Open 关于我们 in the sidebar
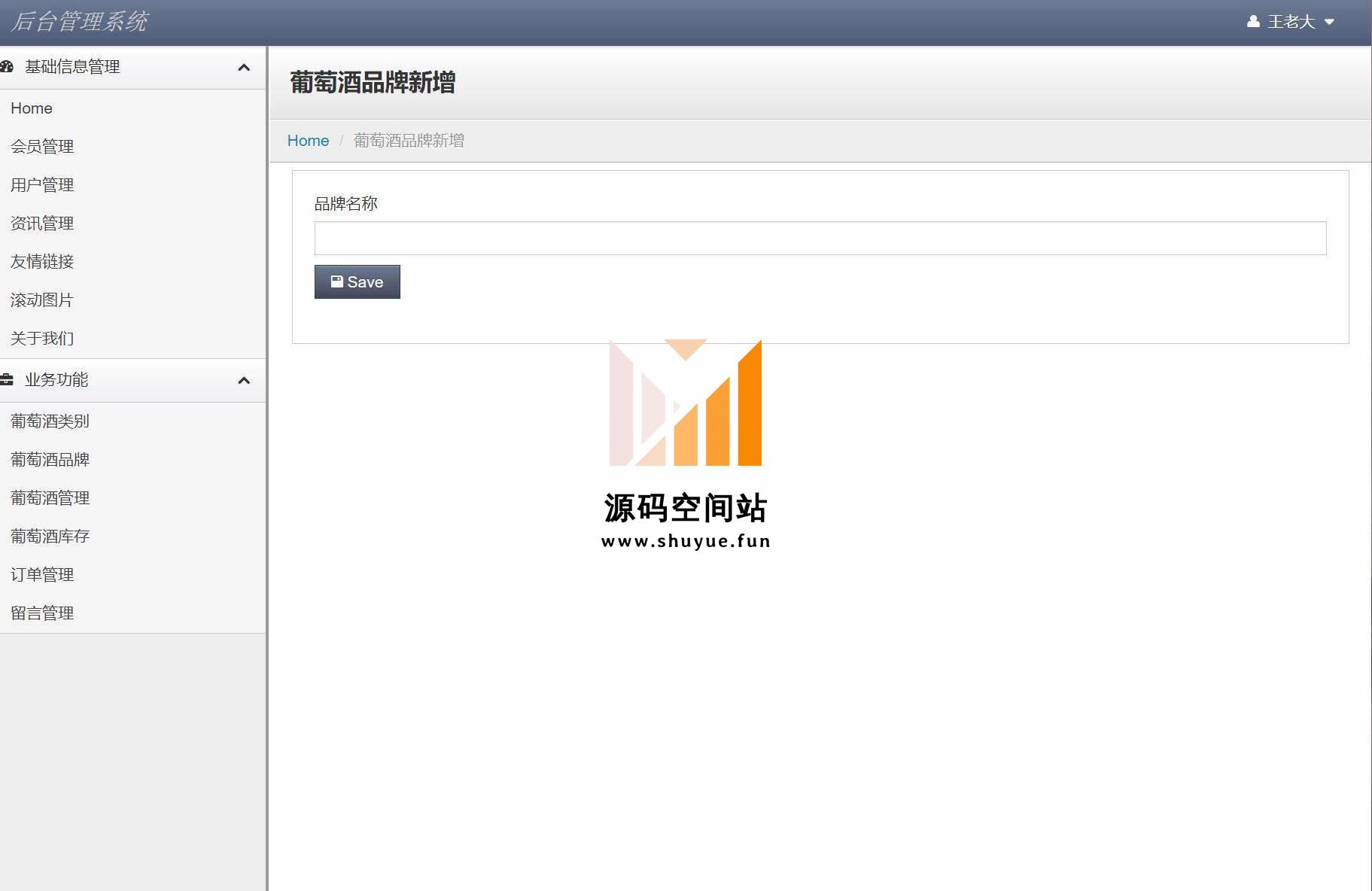This screenshot has height=891, width=1372. tap(42, 339)
